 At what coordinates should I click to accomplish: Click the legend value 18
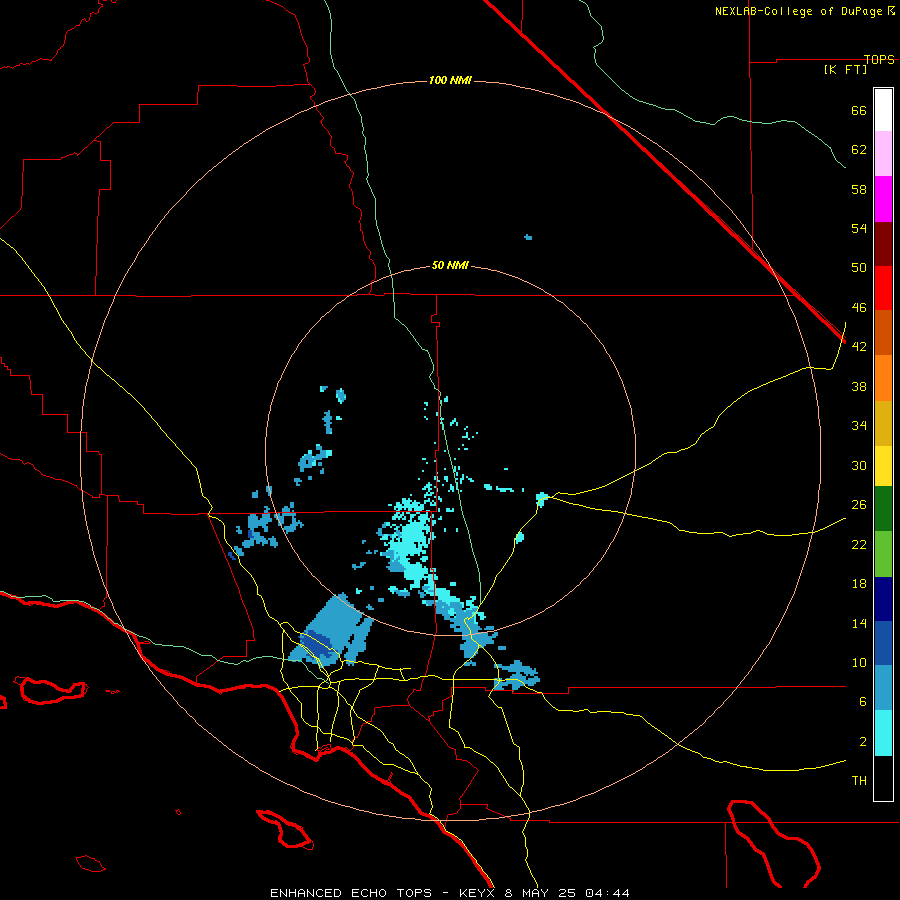859,584
